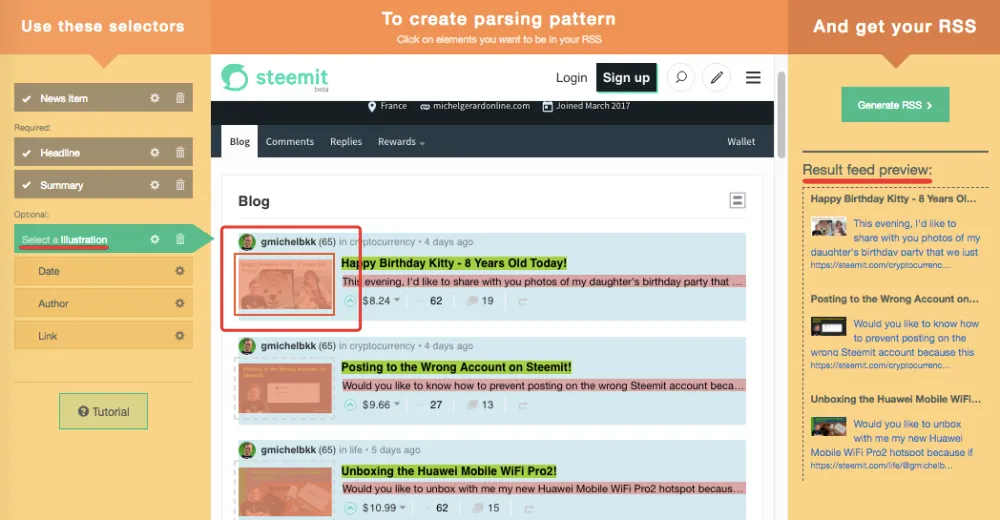
Task: Upvote the Unboxing Huawei post
Action: 350,509
